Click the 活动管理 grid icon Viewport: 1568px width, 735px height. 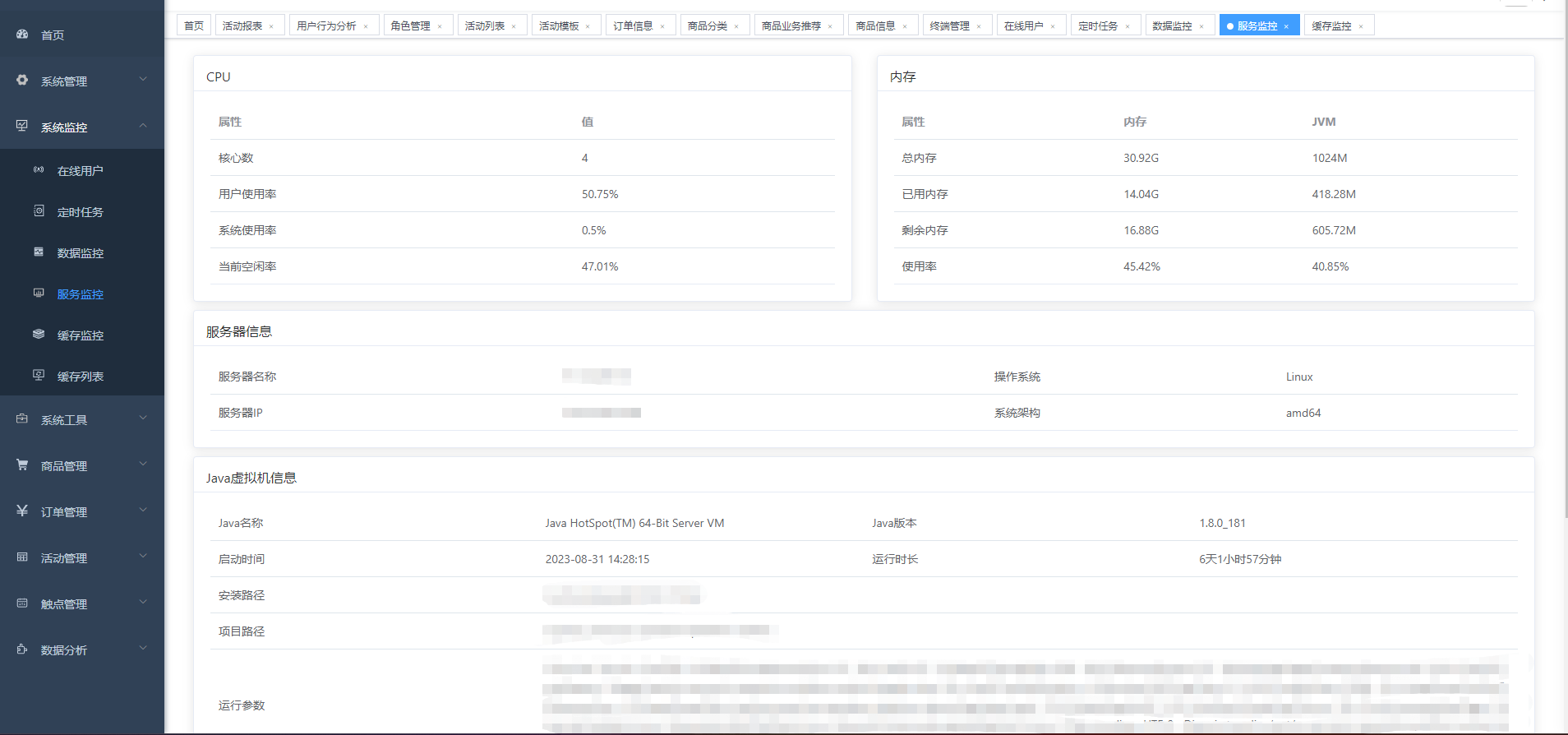point(22,557)
